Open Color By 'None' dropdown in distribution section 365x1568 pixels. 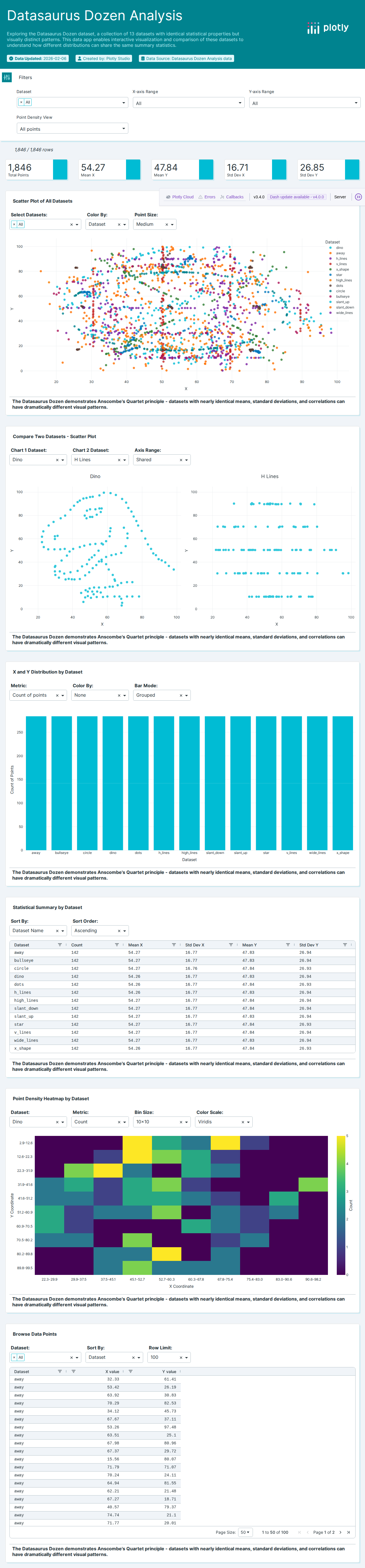tap(100, 695)
